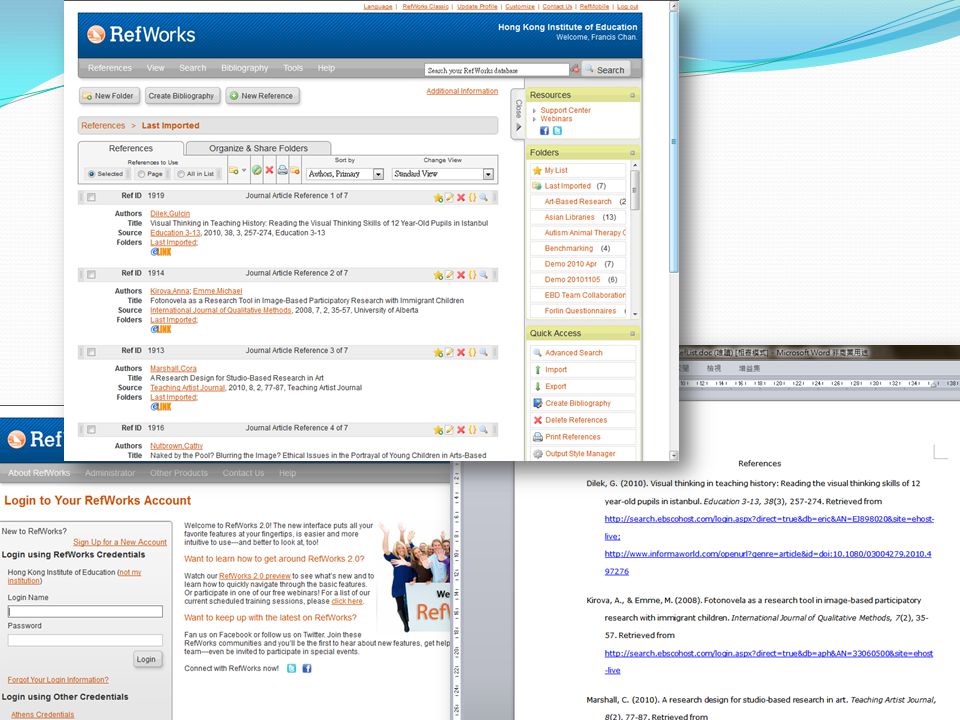
Task: Click the Folders list scrollbar thumb
Action: (x=635, y=190)
